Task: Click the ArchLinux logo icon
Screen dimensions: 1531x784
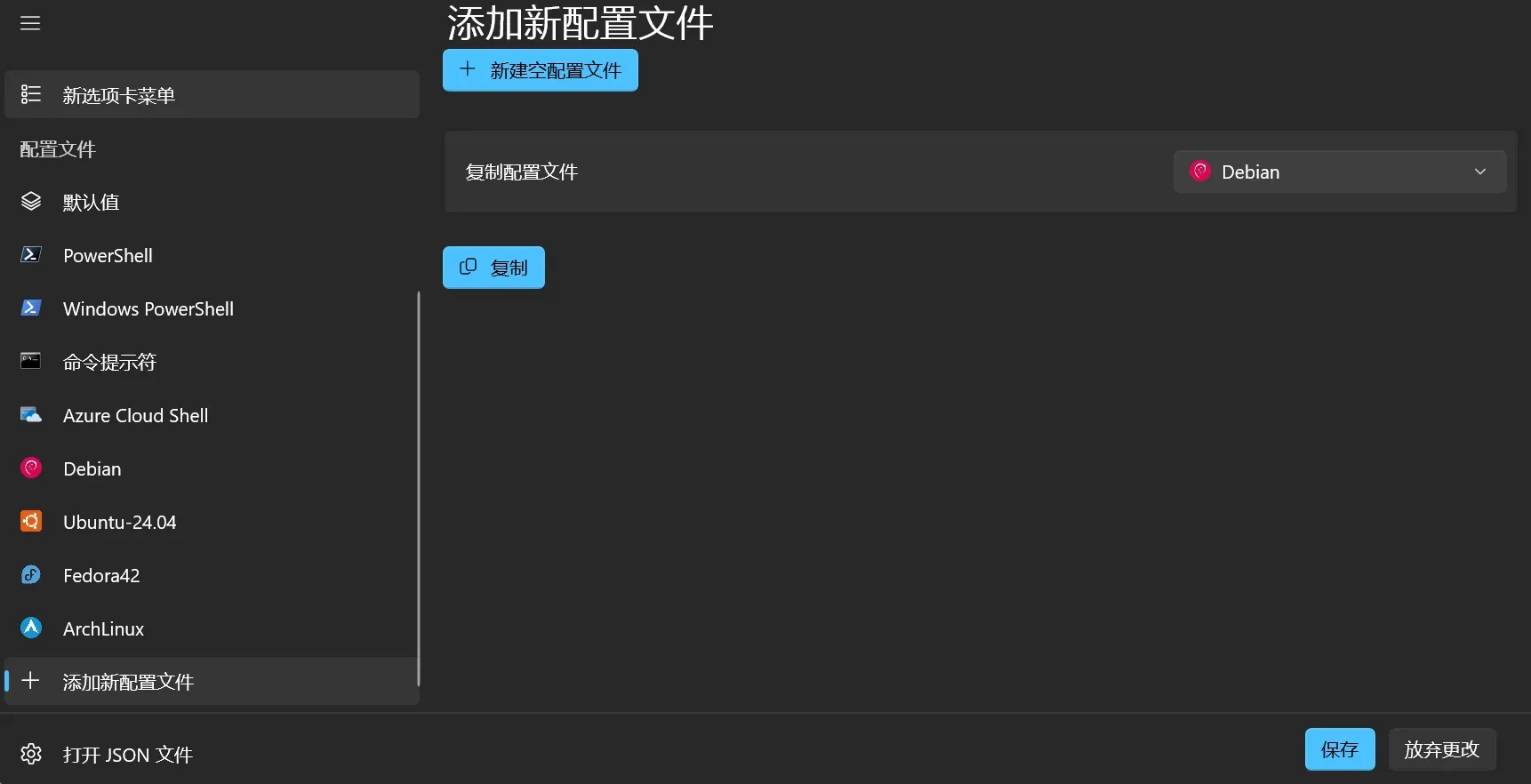Action: point(31,628)
